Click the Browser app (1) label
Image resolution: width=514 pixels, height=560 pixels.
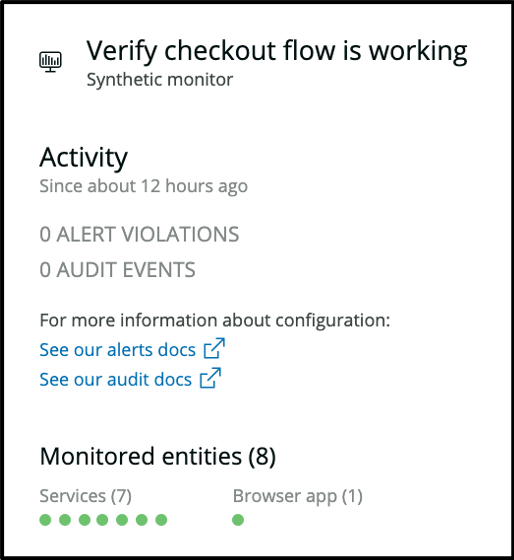(x=298, y=496)
